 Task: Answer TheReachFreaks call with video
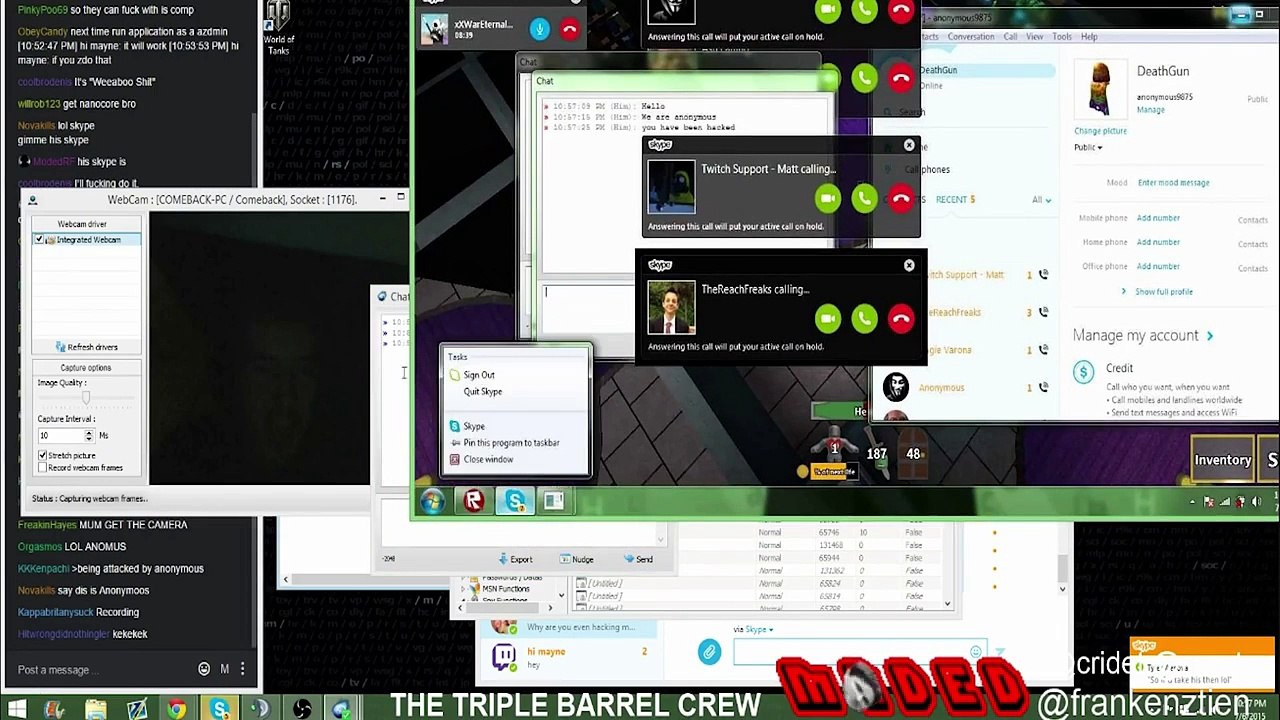(x=828, y=318)
